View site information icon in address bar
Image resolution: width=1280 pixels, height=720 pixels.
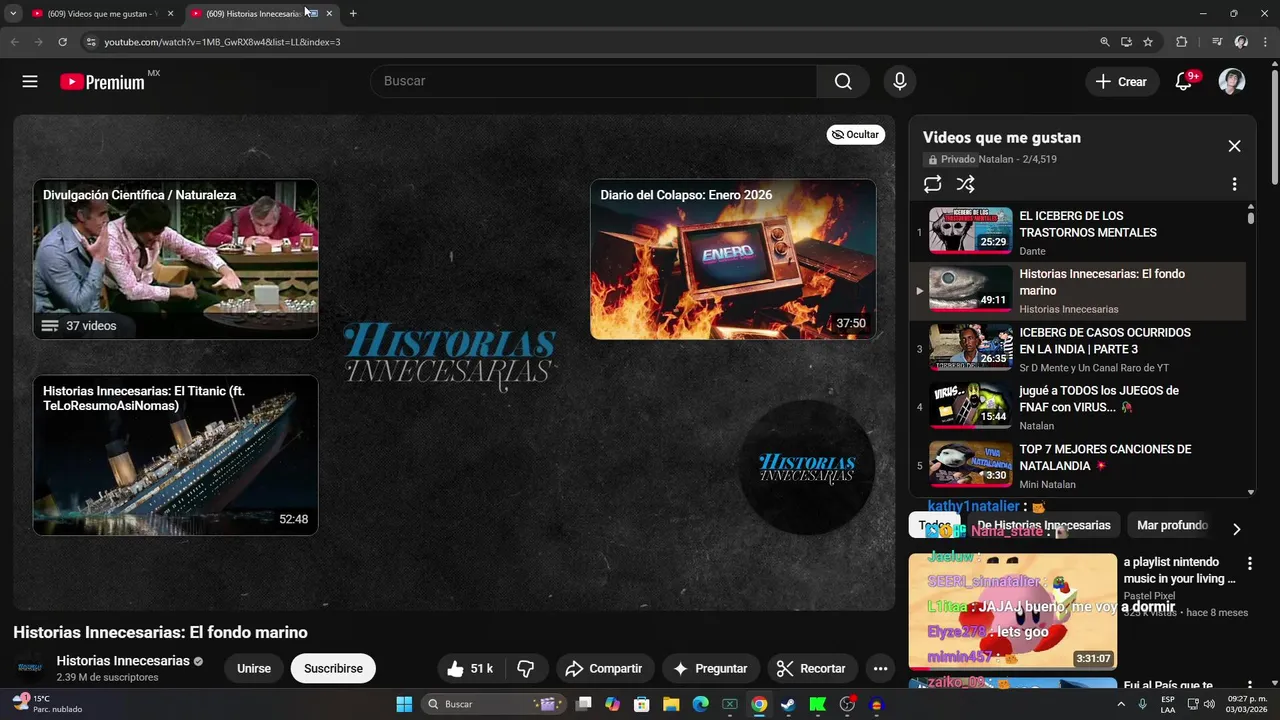91,42
